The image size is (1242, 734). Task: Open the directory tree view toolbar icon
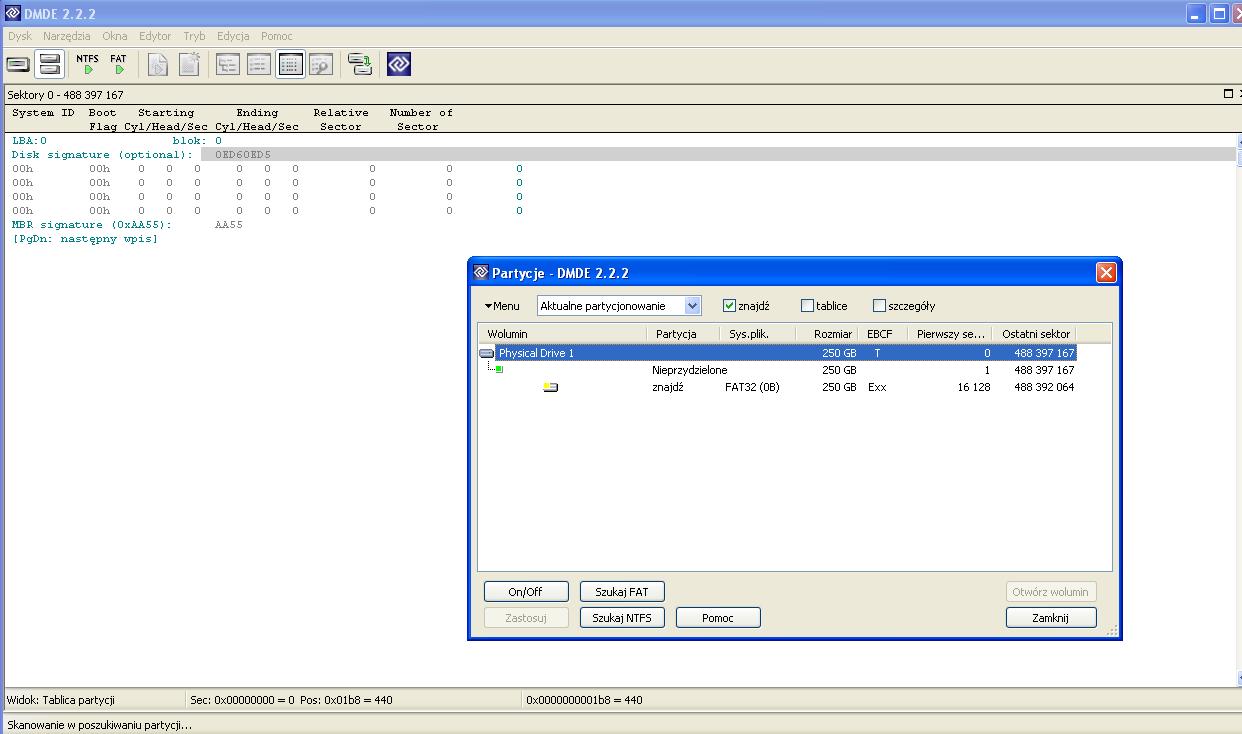pos(228,64)
